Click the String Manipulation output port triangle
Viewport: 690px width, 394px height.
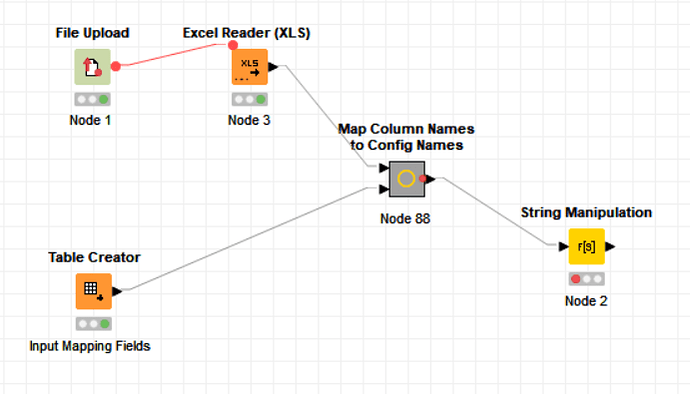coord(610,247)
